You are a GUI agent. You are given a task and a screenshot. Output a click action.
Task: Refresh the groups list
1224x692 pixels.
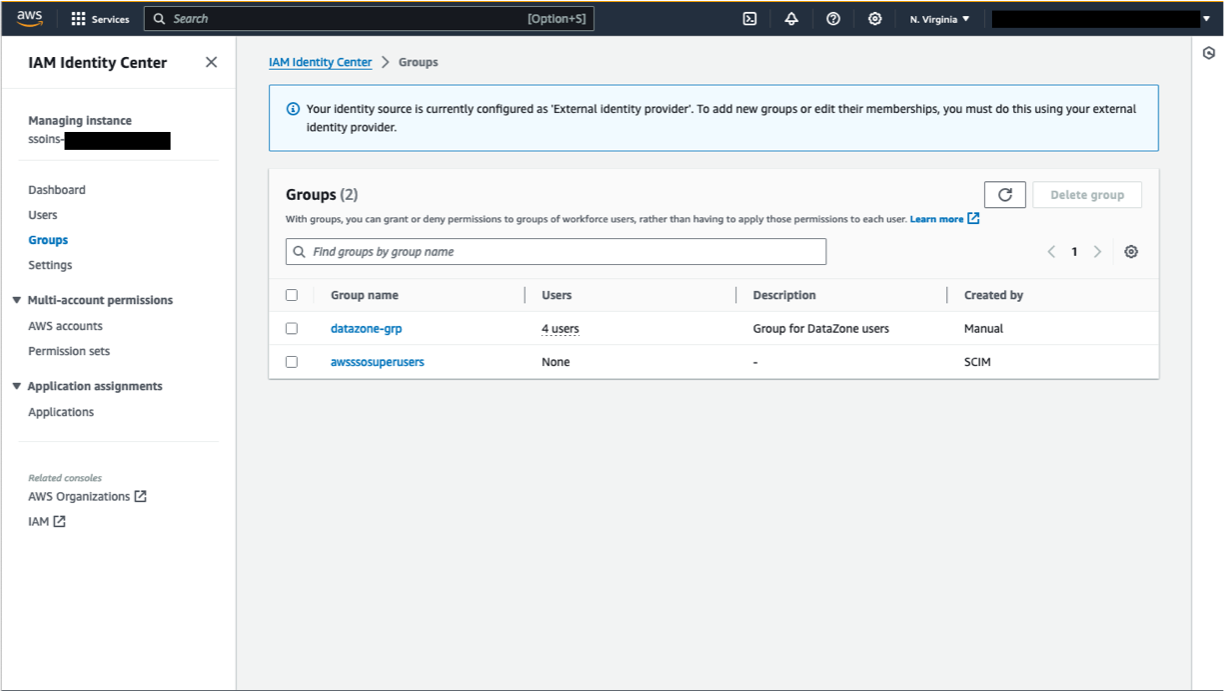point(1005,195)
